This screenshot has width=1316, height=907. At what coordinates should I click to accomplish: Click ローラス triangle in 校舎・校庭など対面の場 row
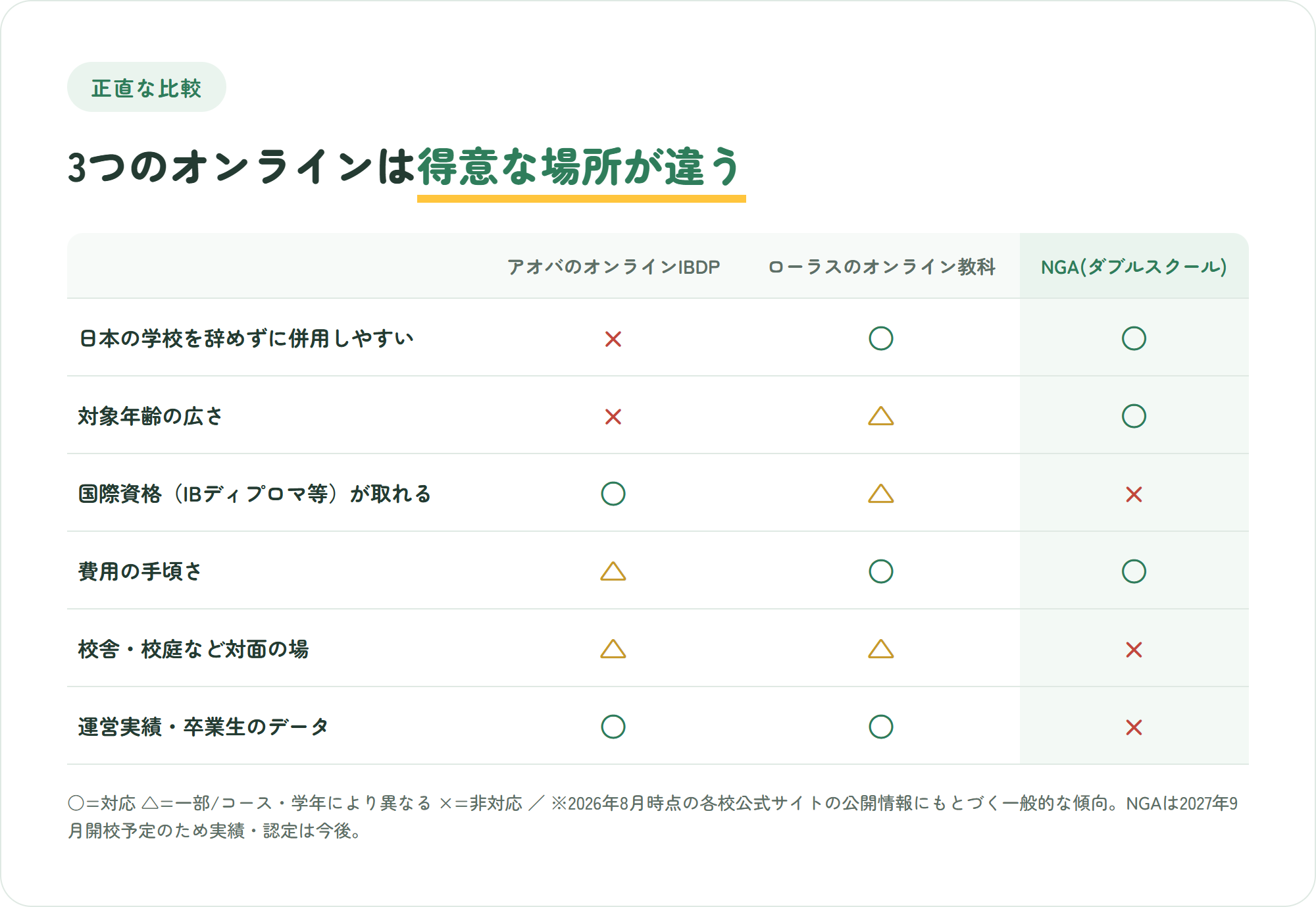pyautogui.click(x=881, y=649)
